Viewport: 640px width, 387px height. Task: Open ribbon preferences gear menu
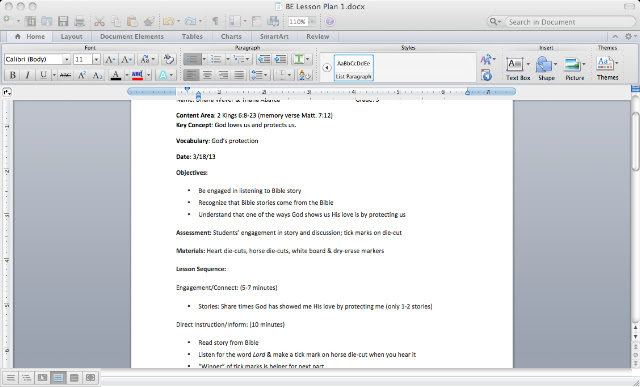click(630, 36)
